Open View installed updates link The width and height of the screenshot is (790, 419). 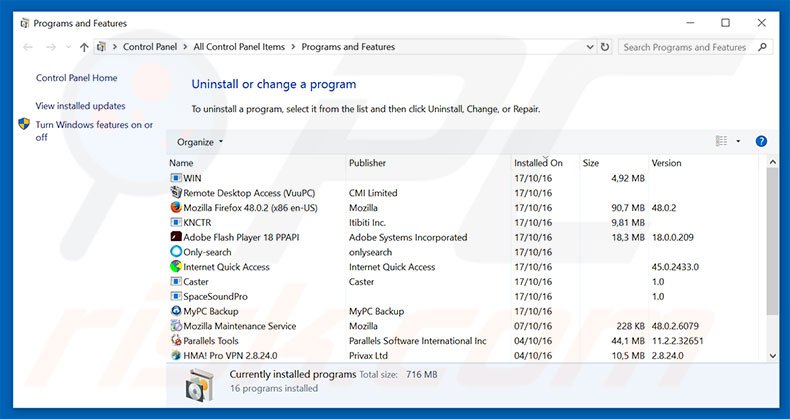click(x=81, y=106)
